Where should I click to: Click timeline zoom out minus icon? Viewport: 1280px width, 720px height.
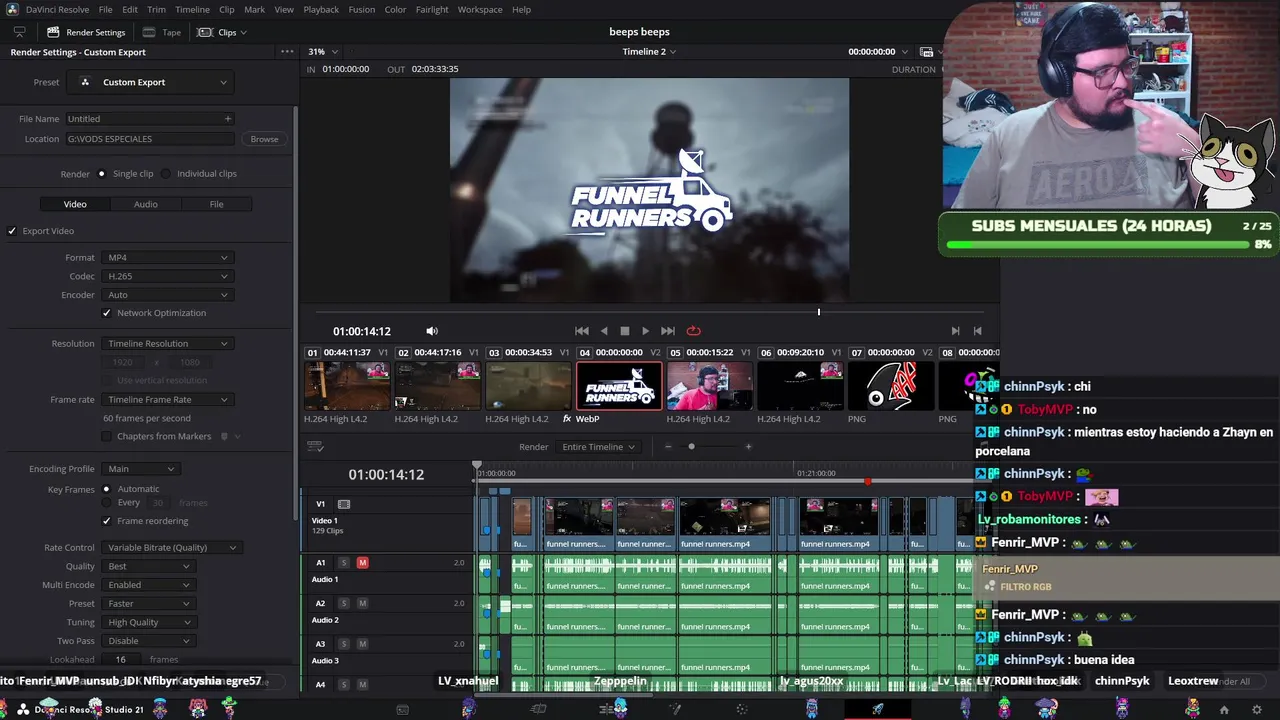(x=668, y=447)
